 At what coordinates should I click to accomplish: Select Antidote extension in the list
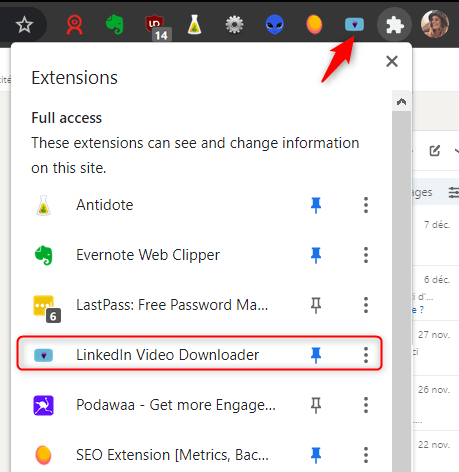(105, 205)
